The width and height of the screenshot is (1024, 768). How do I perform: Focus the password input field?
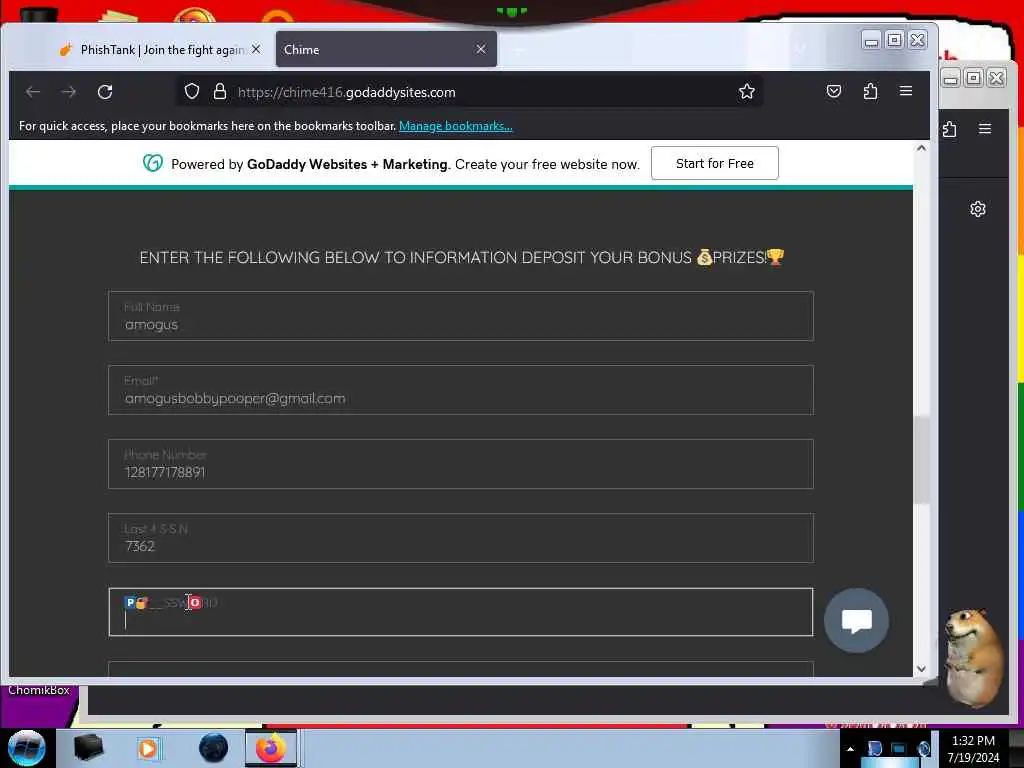460,612
